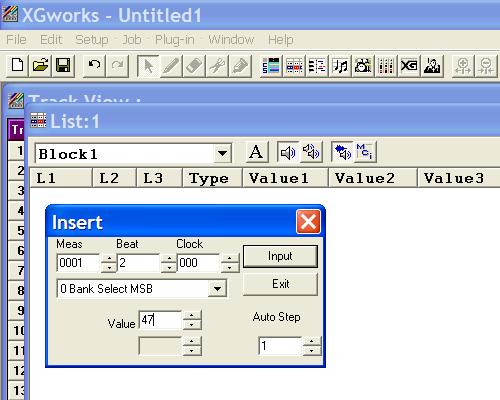Open the Plug-in menu
This screenshot has height=400, width=500.
pyautogui.click(x=175, y=40)
